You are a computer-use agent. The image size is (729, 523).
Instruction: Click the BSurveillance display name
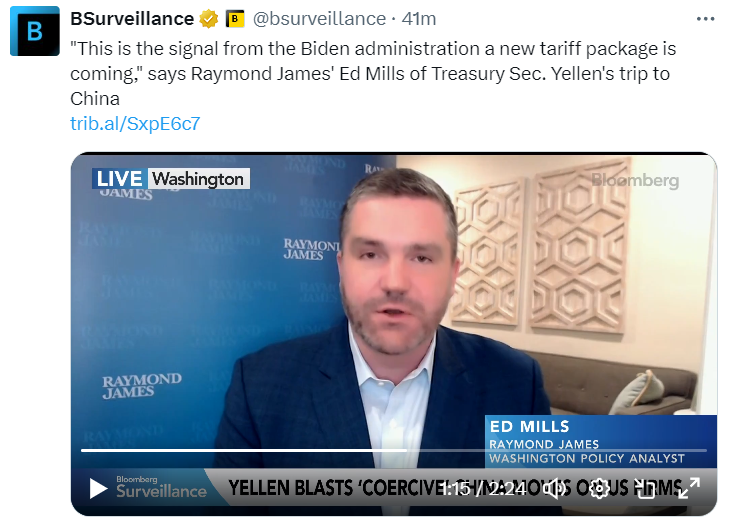[132, 19]
